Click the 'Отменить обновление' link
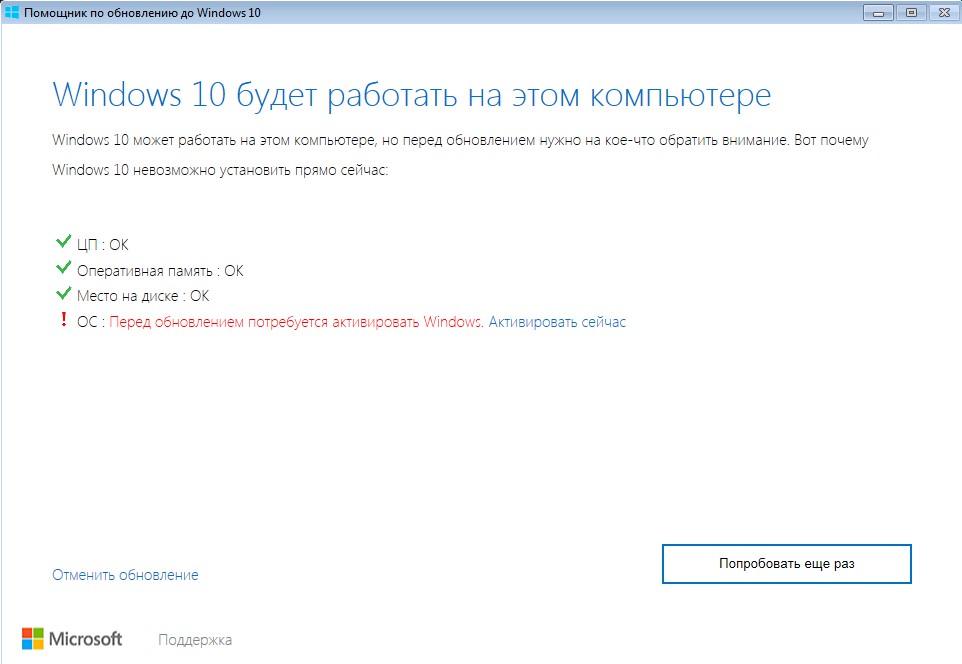Screen dimensions: 962x664 (125, 575)
